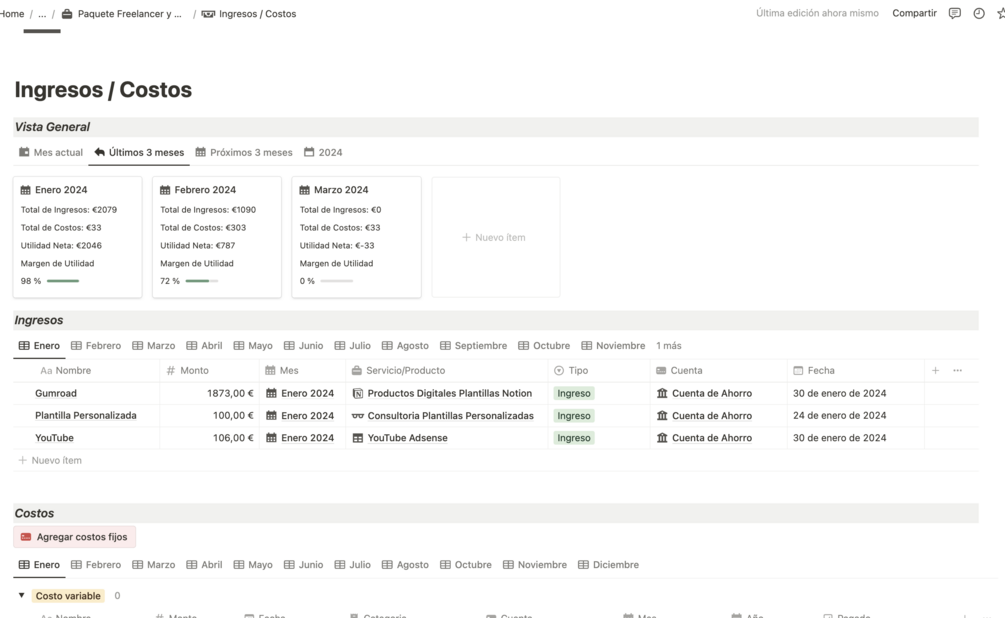Open Productos Digitales Plantillas Notion relation
The height and width of the screenshot is (618, 1005).
point(442,394)
